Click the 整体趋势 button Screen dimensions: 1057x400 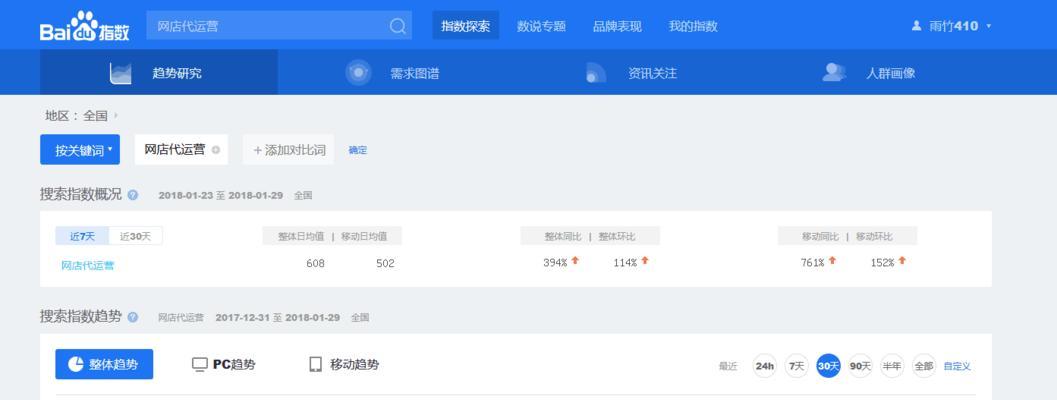104,364
